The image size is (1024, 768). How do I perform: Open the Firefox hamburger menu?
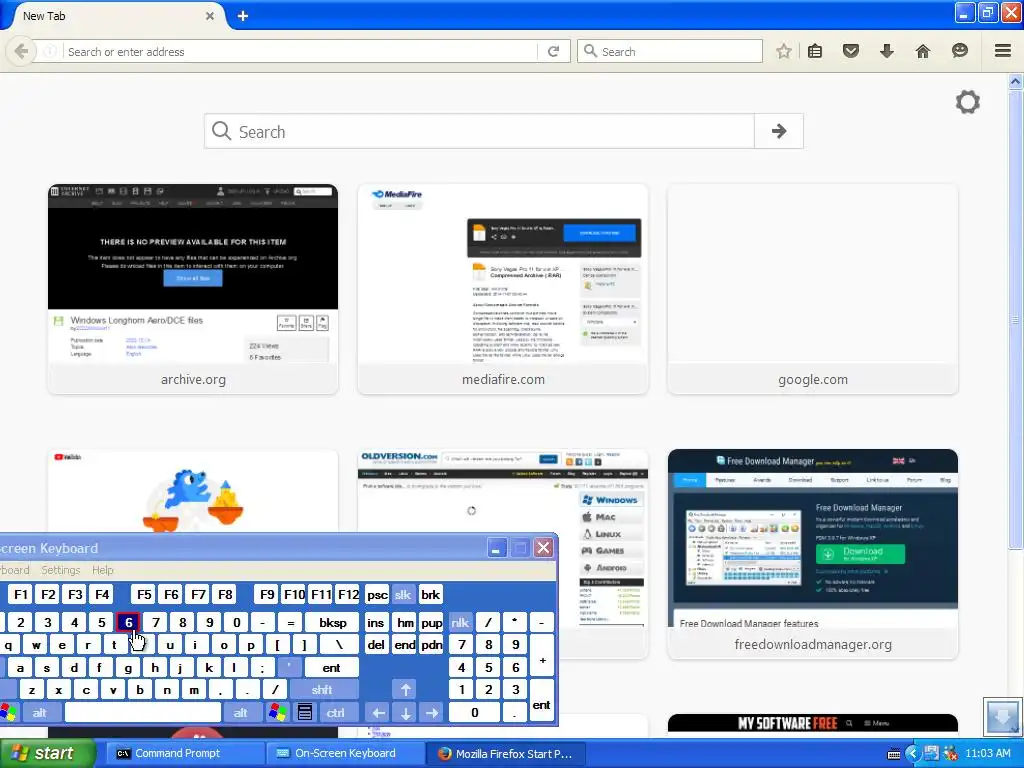1003,51
